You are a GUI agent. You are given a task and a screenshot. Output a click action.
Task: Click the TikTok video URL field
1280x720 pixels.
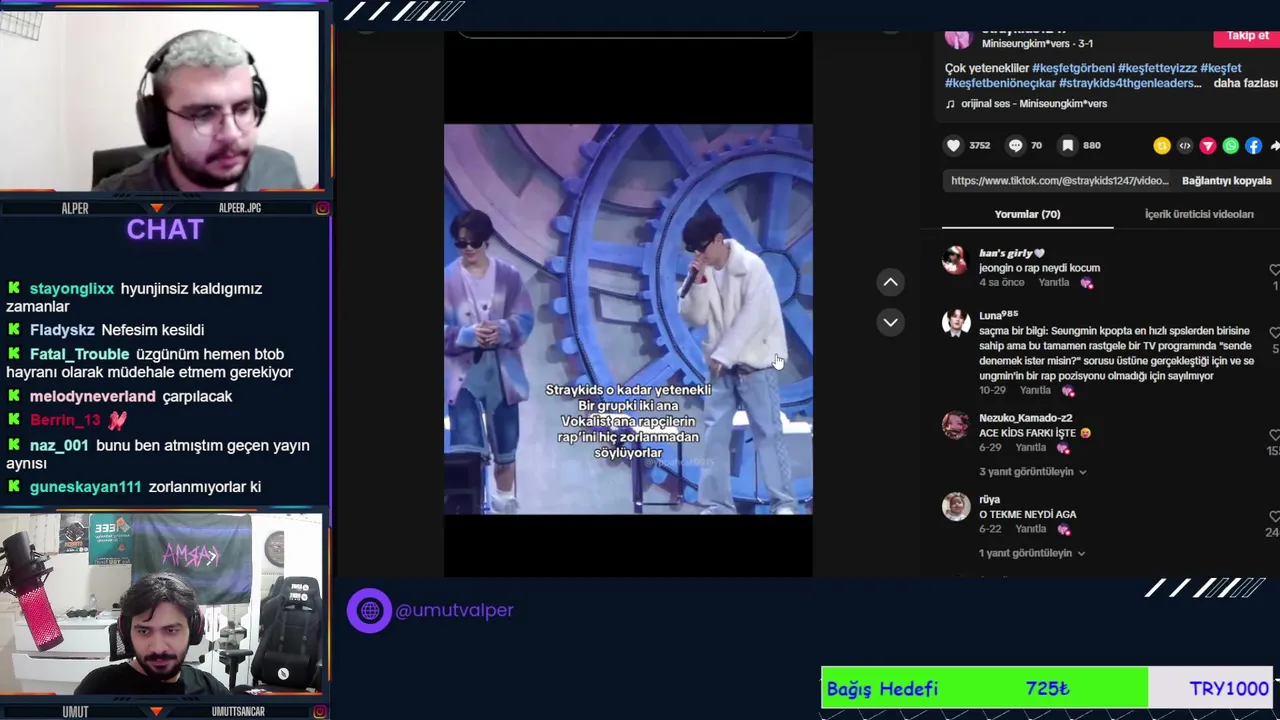pyautogui.click(x=1059, y=181)
